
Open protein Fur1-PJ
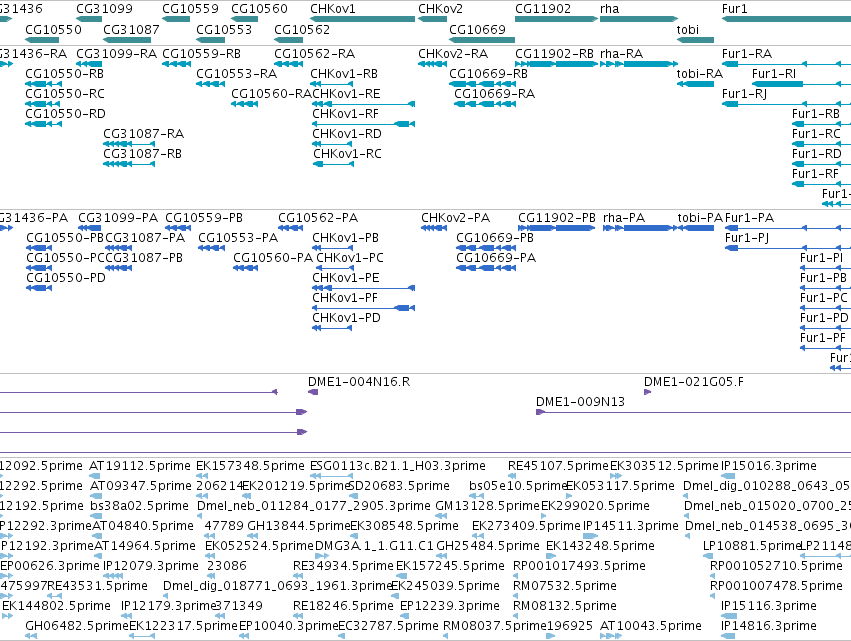[x=747, y=238]
